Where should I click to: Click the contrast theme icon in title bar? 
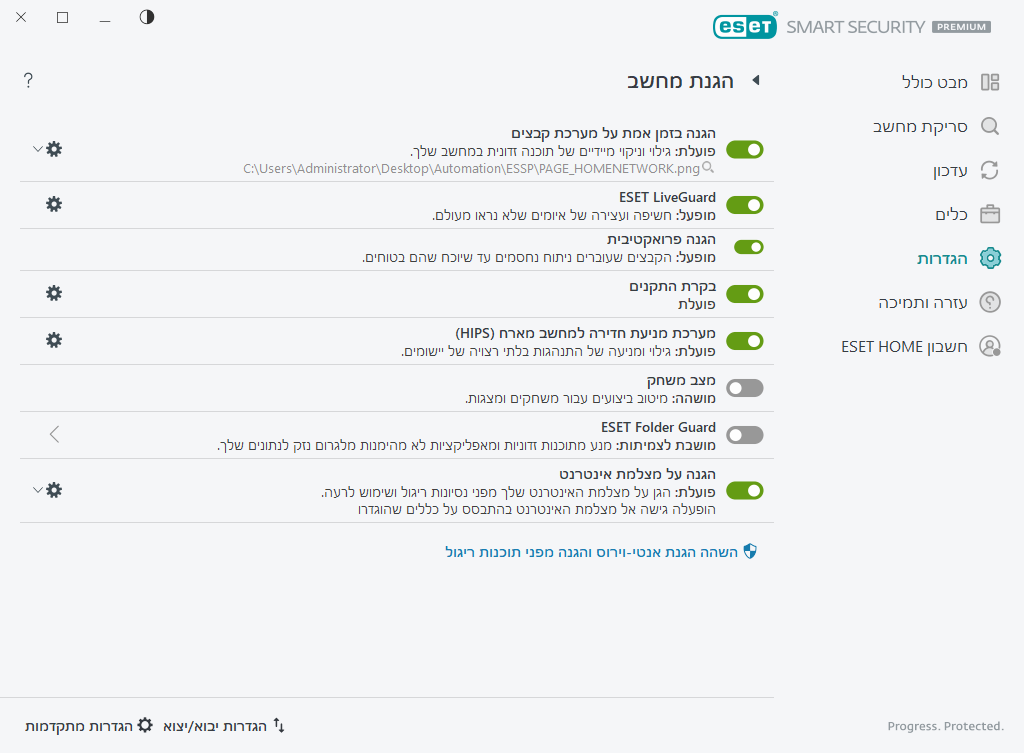pos(147,17)
